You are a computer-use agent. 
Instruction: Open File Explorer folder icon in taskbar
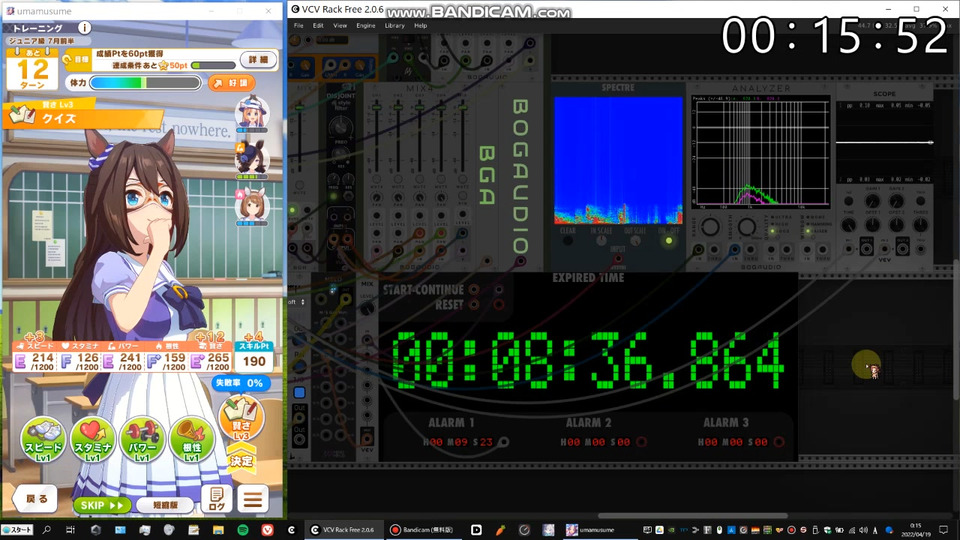click(x=218, y=530)
